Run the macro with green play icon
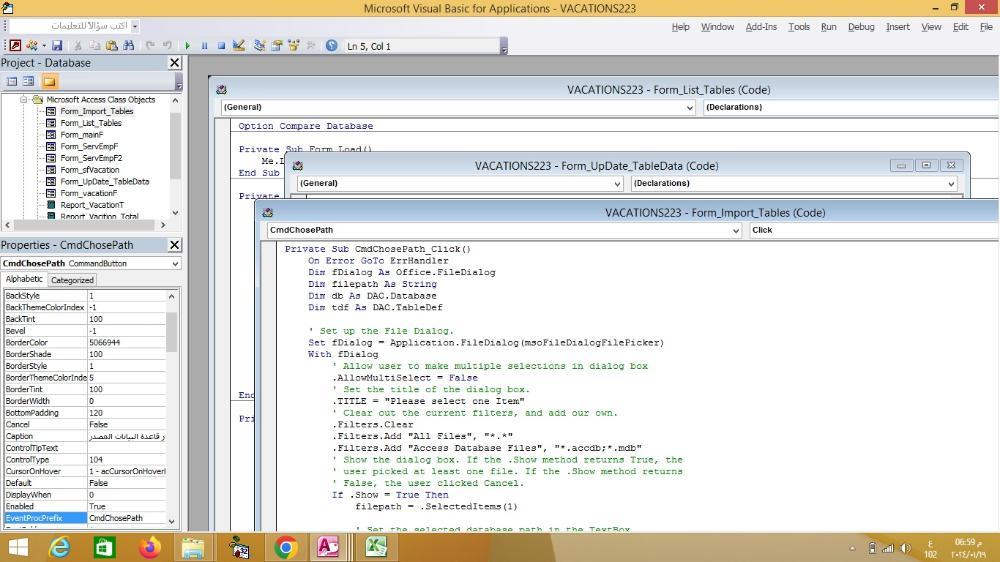The image size is (1000, 562). tap(188, 46)
